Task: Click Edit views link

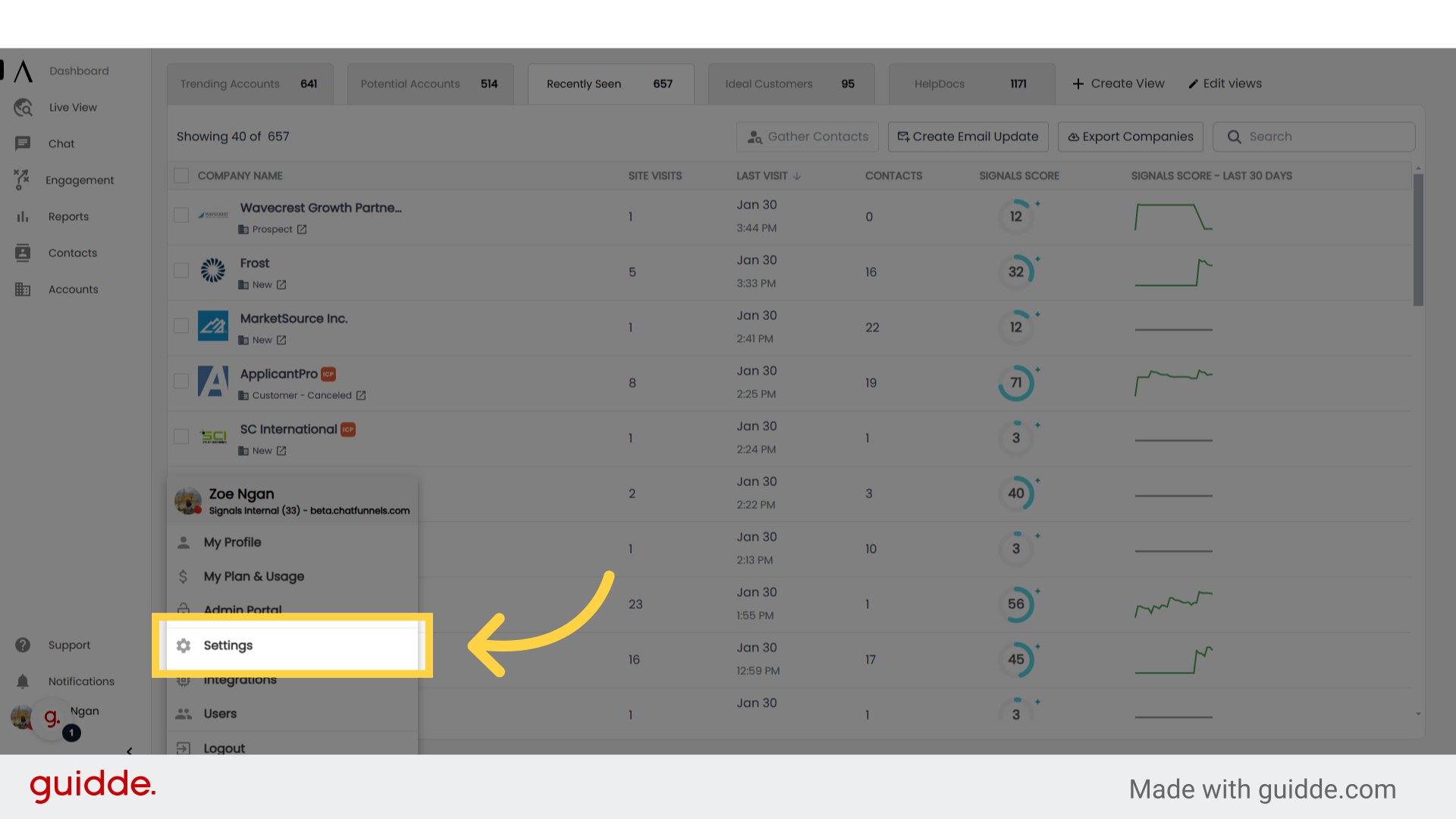Action: pos(1225,84)
